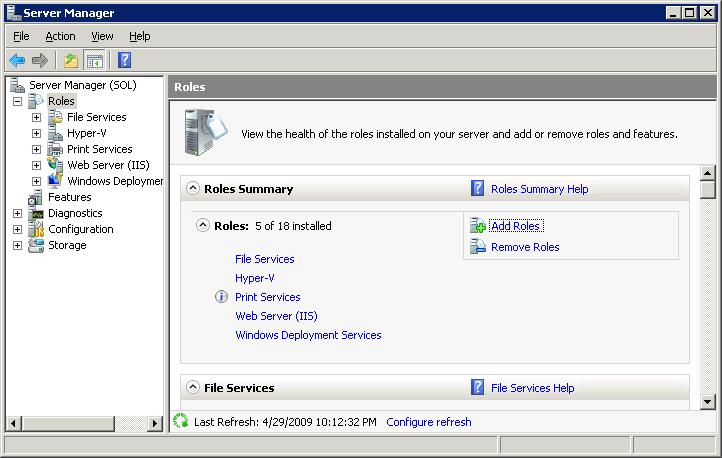Image resolution: width=722 pixels, height=458 pixels.
Task: Select Server Manager (SOL) label in tree
Action: pos(83,85)
